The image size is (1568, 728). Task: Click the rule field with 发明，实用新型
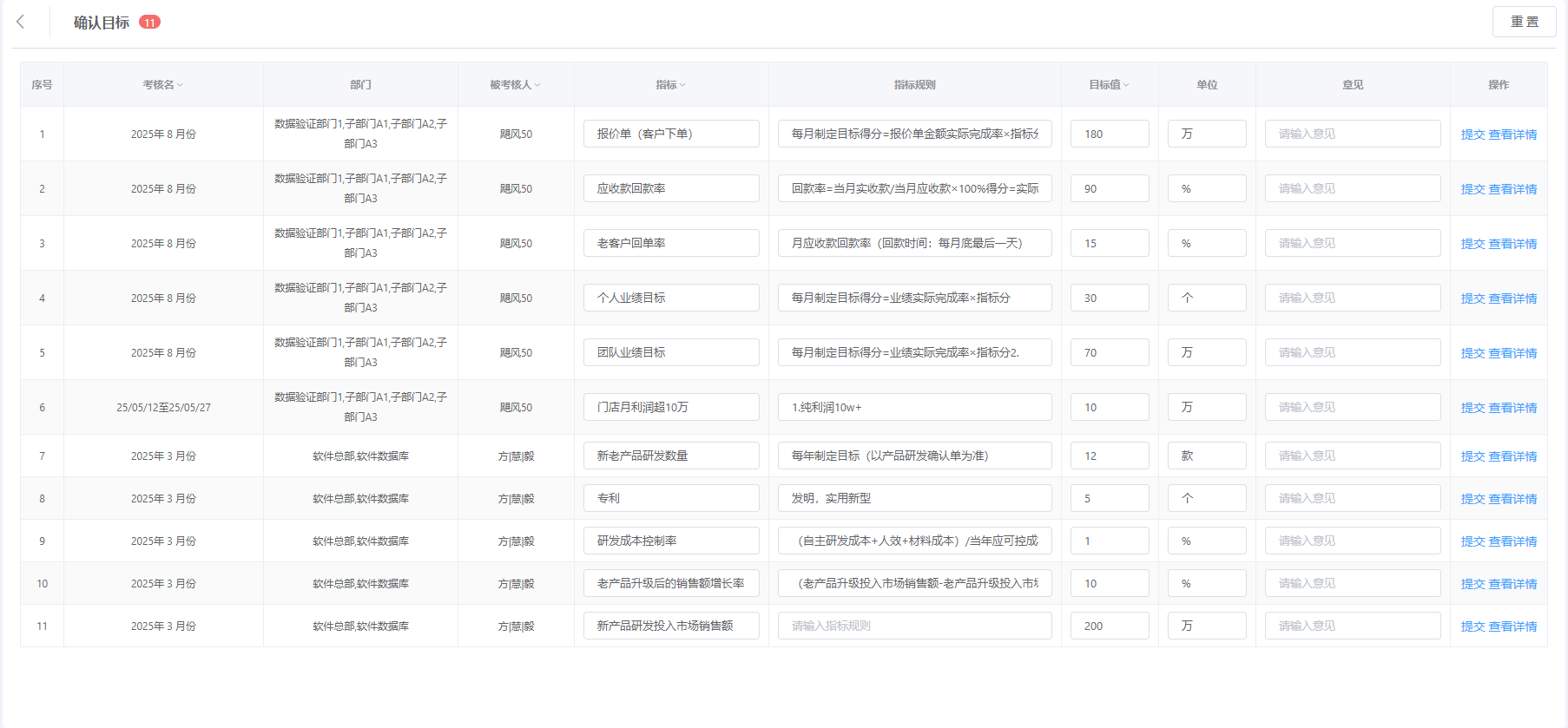pos(914,498)
